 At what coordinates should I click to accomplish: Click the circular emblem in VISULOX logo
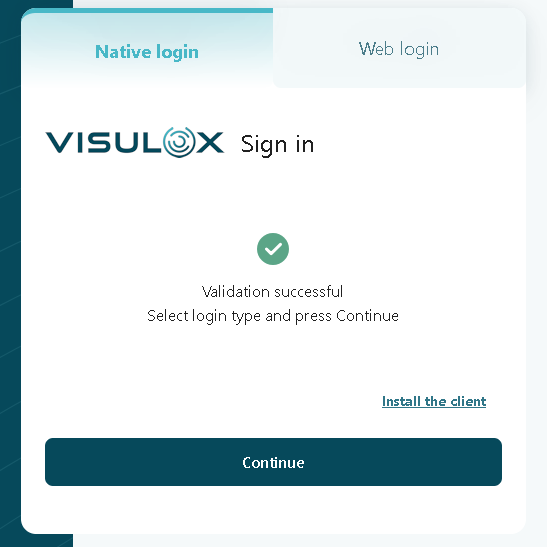point(179,142)
